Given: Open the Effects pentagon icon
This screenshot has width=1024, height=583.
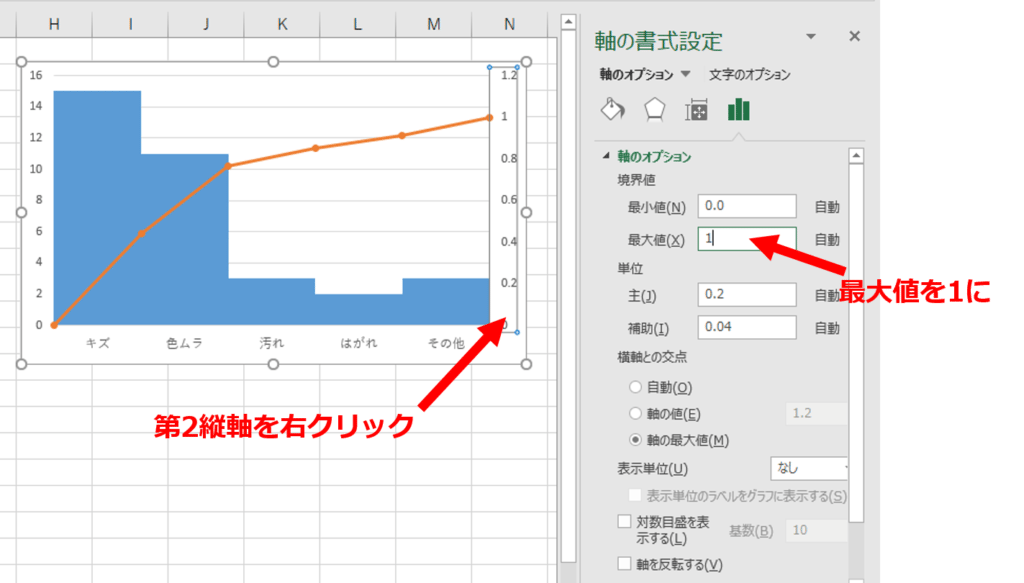Looking at the screenshot, I should click(653, 109).
